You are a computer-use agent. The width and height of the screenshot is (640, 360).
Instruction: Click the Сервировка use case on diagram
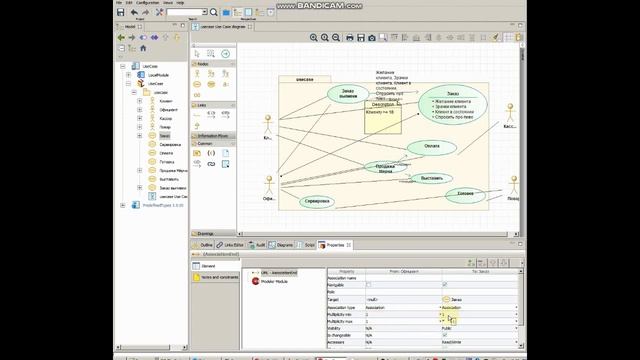pos(317,202)
